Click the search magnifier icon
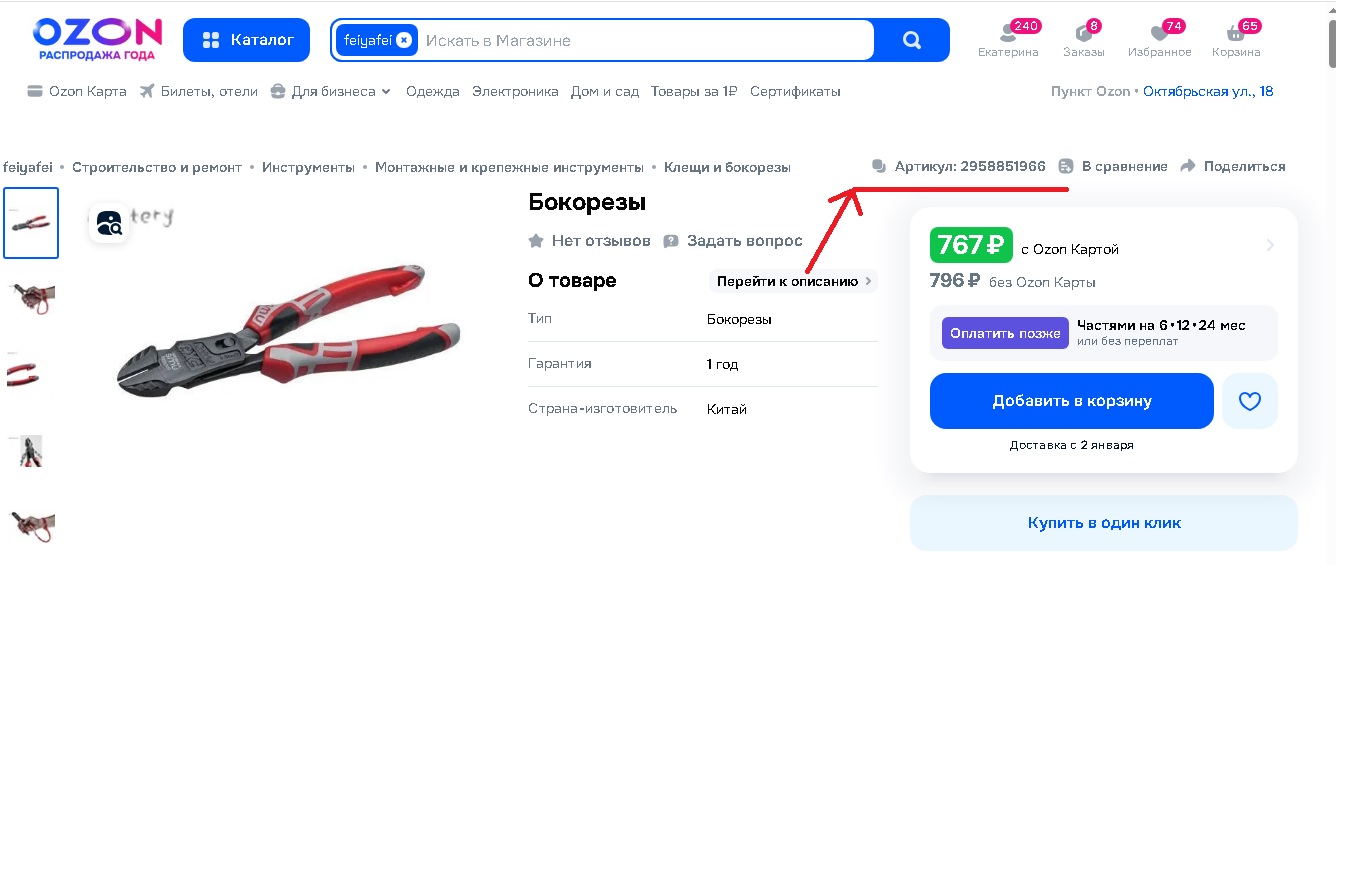The image size is (1366, 876). pyautogui.click(x=911, y=40)
